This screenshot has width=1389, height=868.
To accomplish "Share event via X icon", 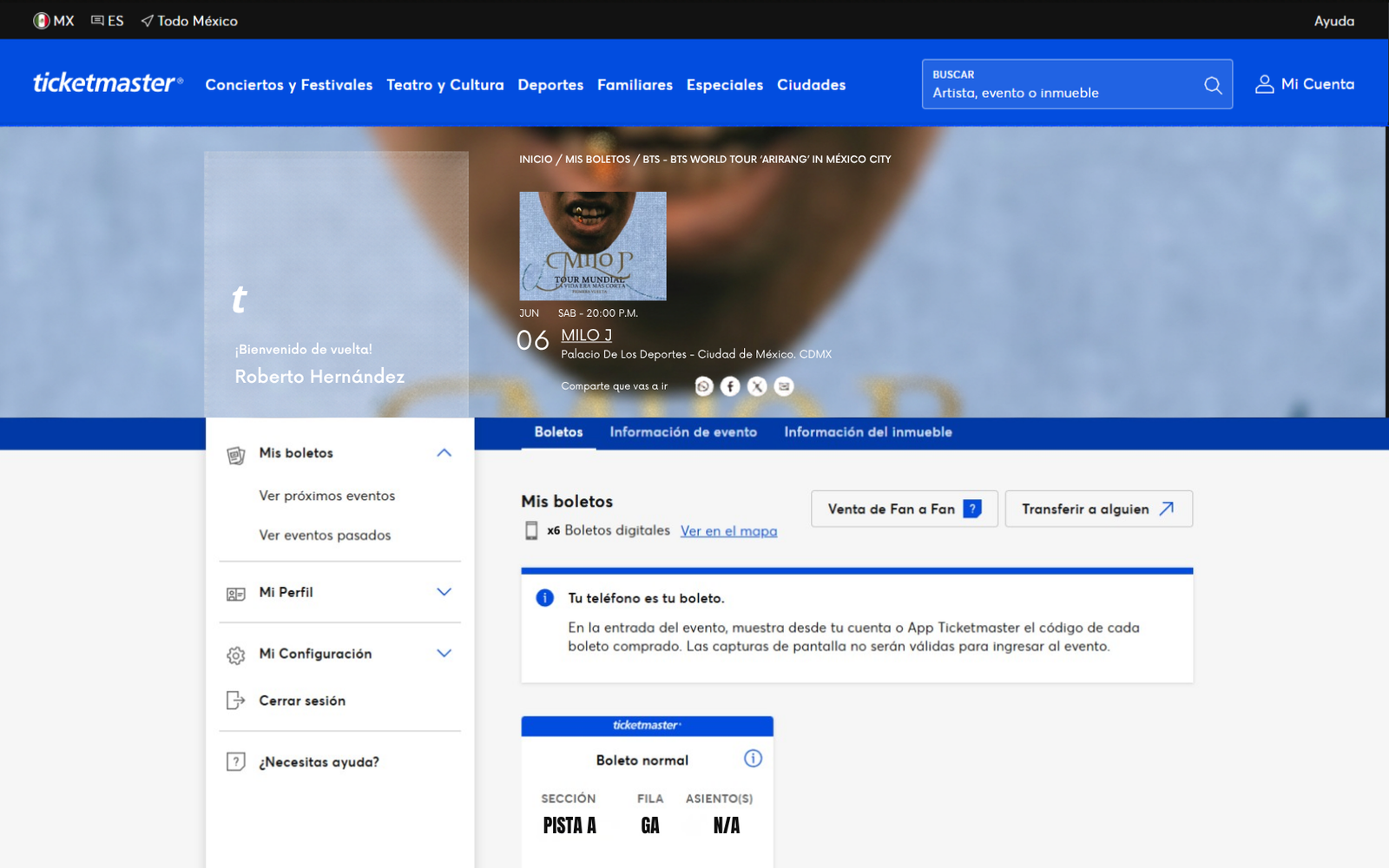I will click(758, 386).
